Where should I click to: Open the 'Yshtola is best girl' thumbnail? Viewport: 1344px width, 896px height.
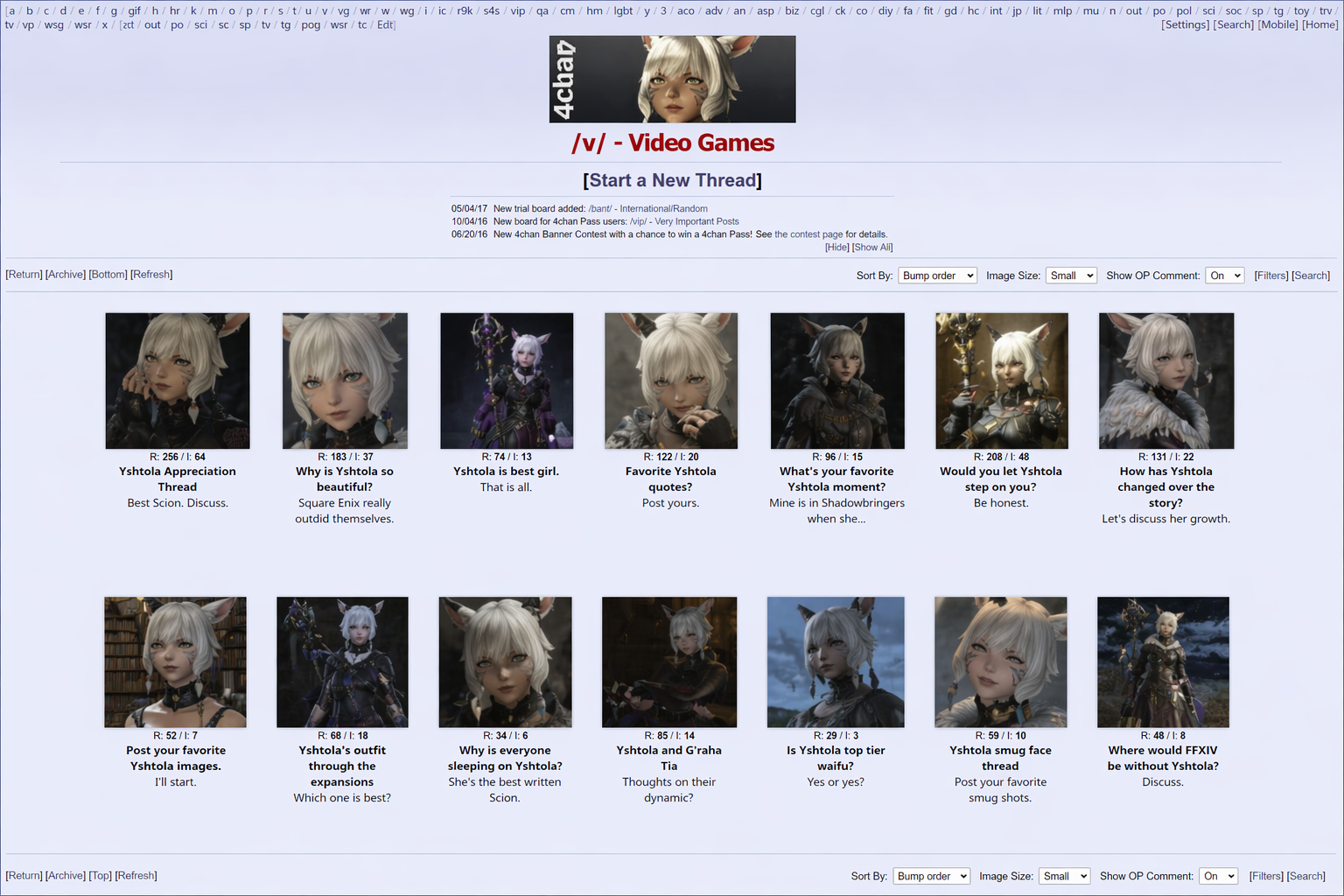(x=507, y=381)
